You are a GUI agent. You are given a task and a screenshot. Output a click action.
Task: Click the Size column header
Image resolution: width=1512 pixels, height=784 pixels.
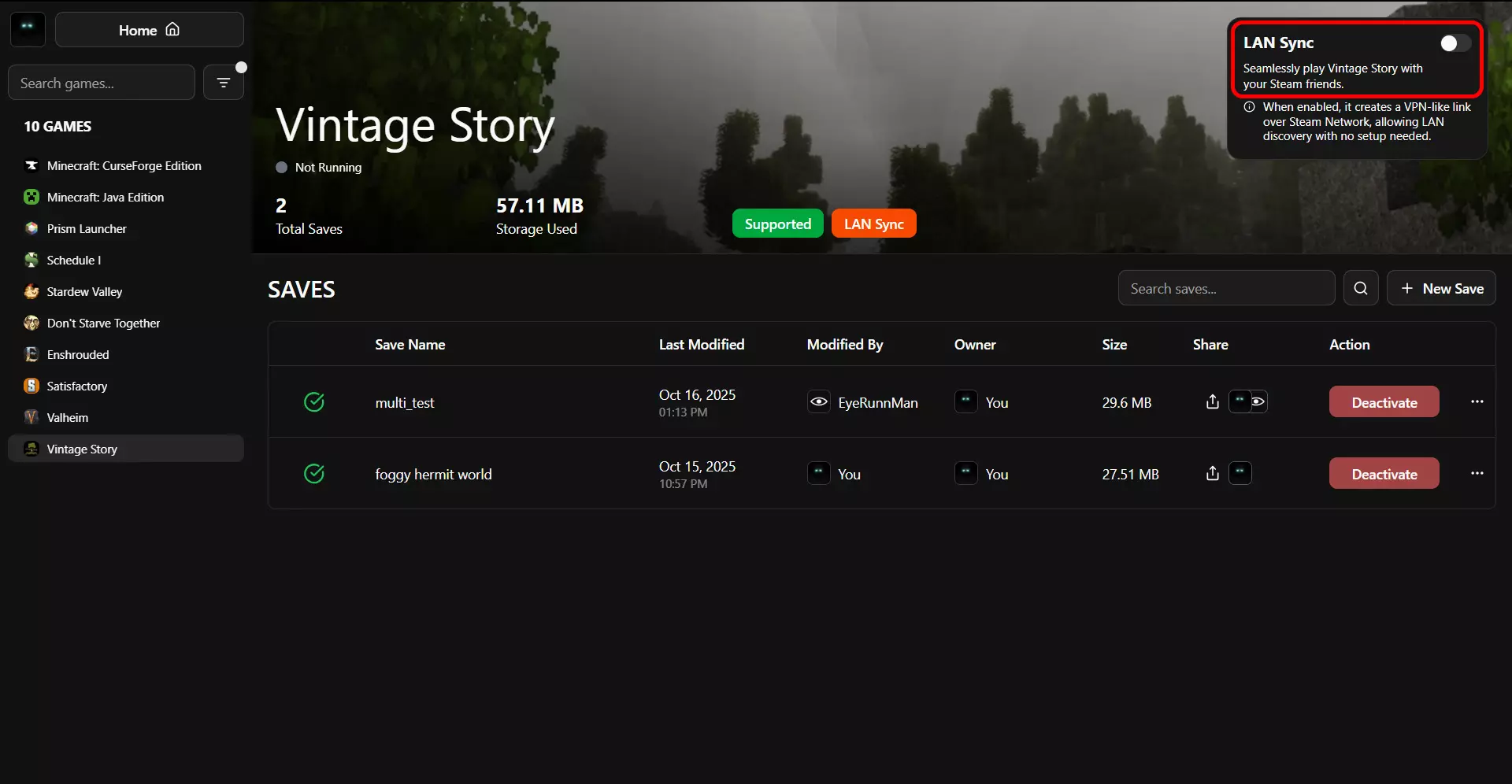coord(1114,344)
